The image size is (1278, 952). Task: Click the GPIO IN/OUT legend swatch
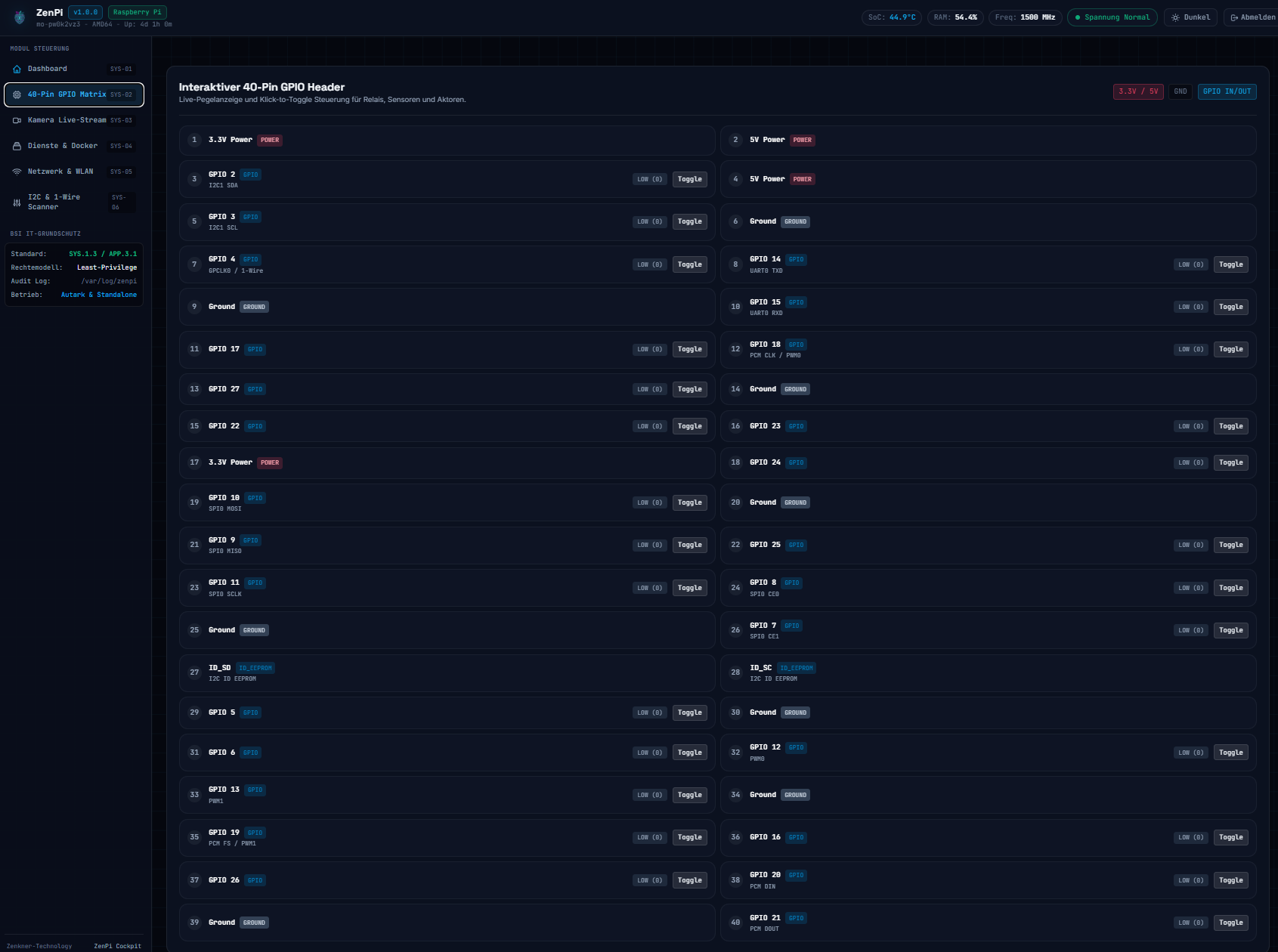click(x=1227, y=91)
